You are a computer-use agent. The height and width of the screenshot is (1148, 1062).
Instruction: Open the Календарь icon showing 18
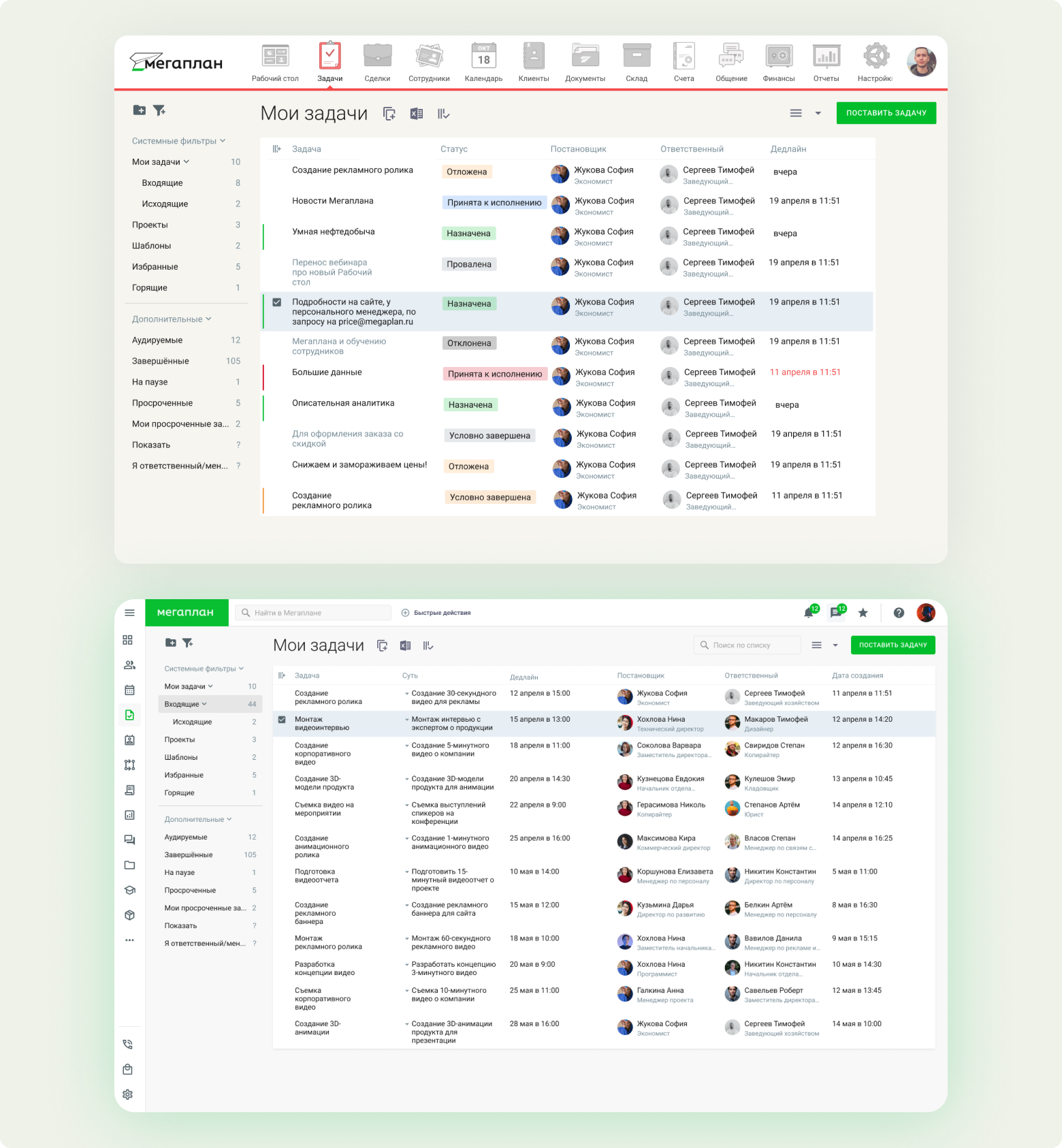[483, 57]
